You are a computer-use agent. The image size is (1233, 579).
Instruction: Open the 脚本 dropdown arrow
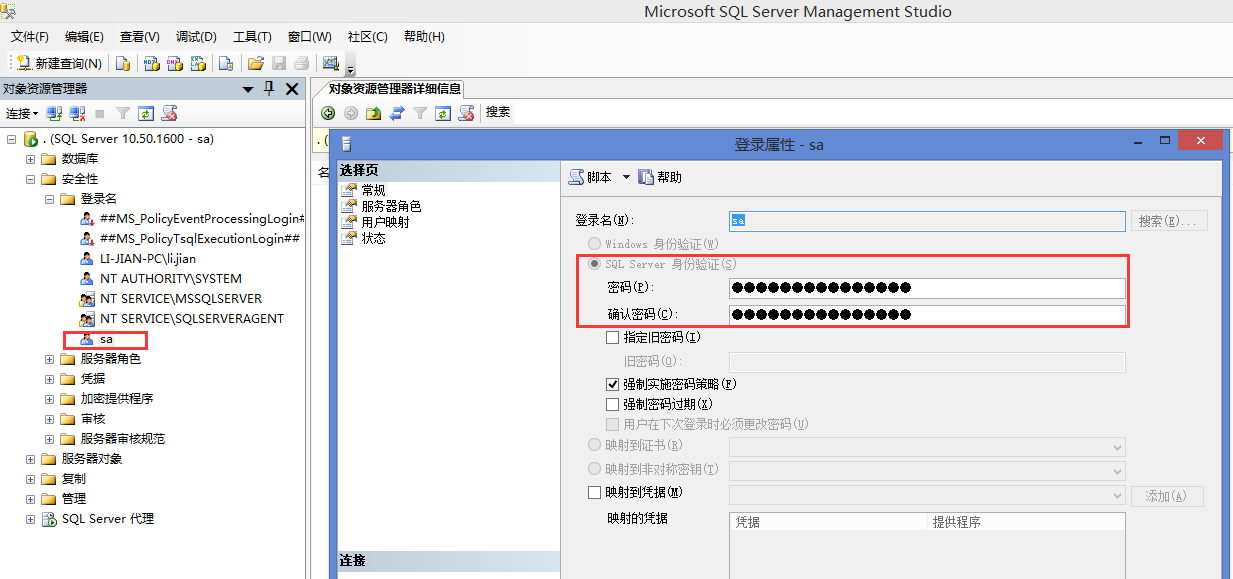[x=626, y=177]
